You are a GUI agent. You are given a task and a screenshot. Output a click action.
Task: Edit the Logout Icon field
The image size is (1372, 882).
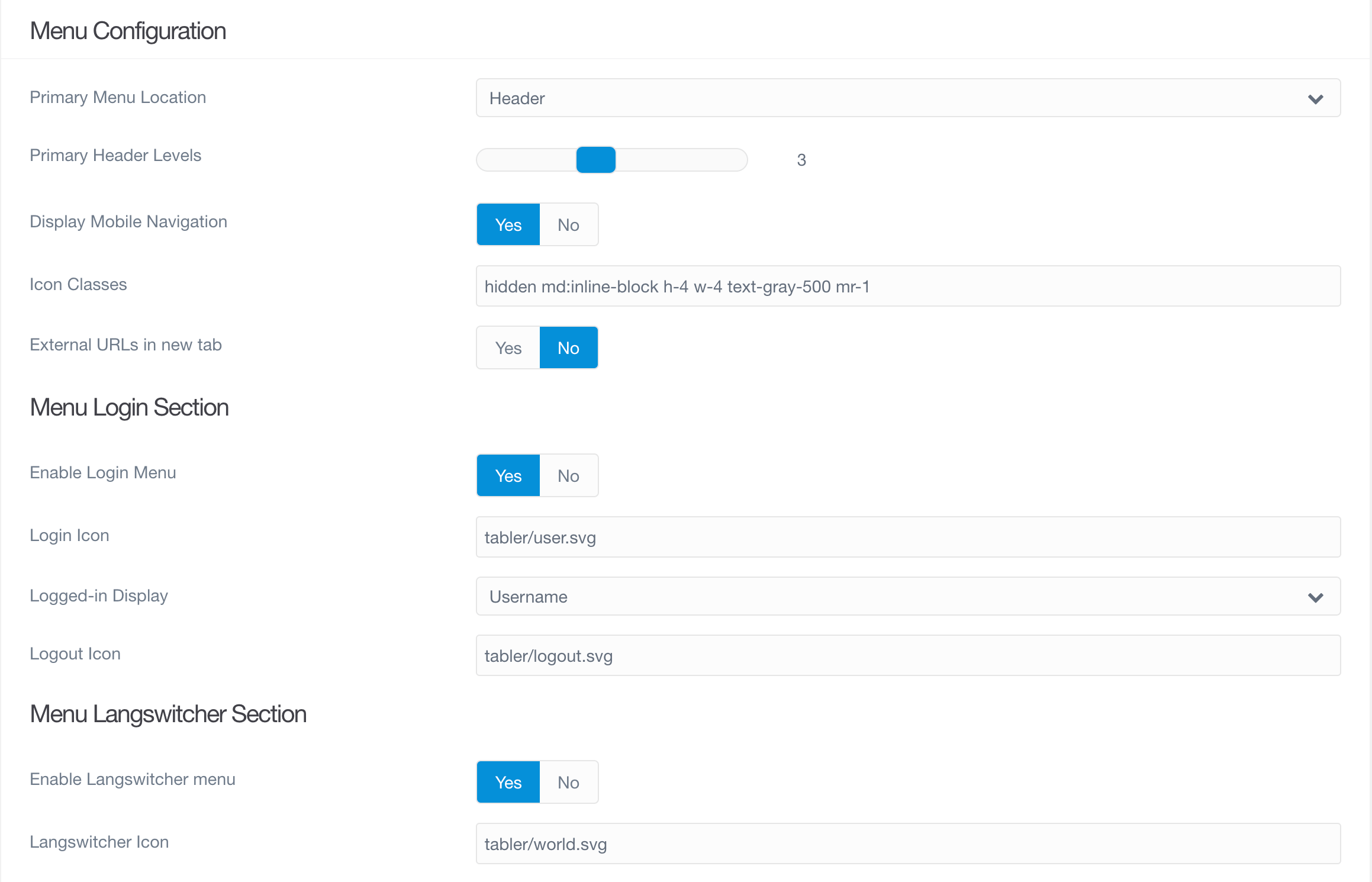908,655
